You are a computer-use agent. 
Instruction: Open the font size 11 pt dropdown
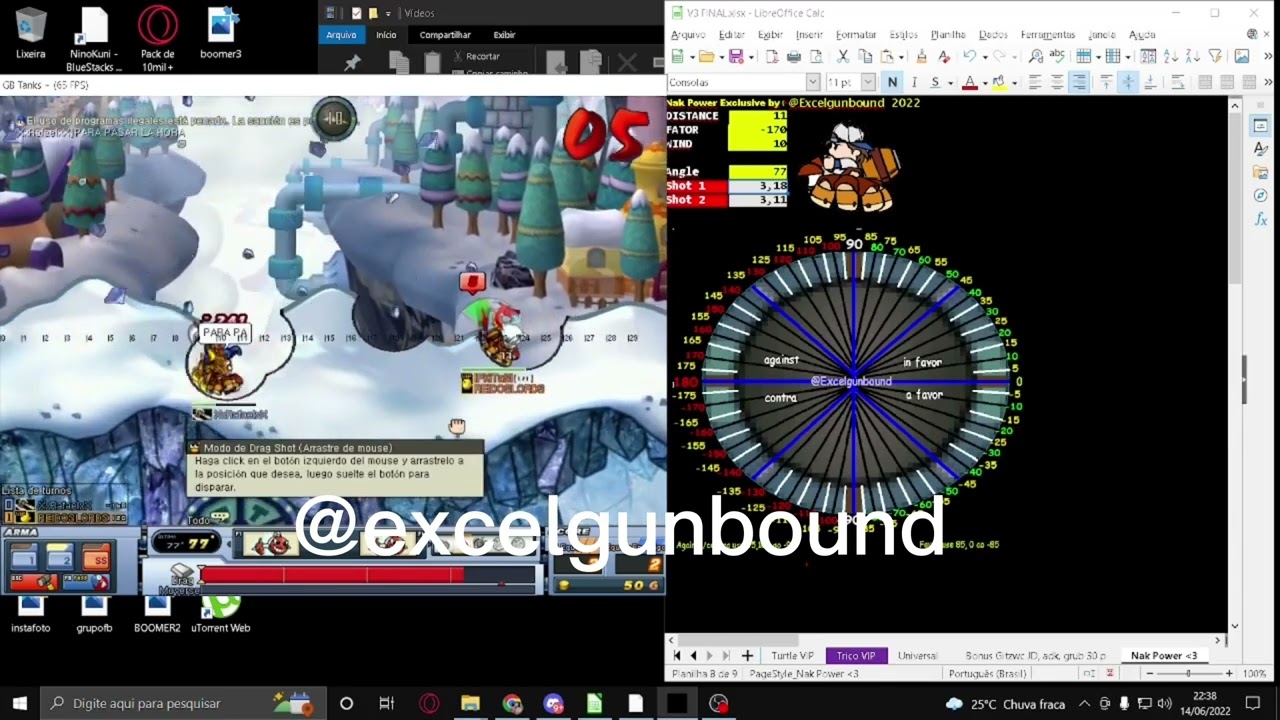(x=867, y=82)
